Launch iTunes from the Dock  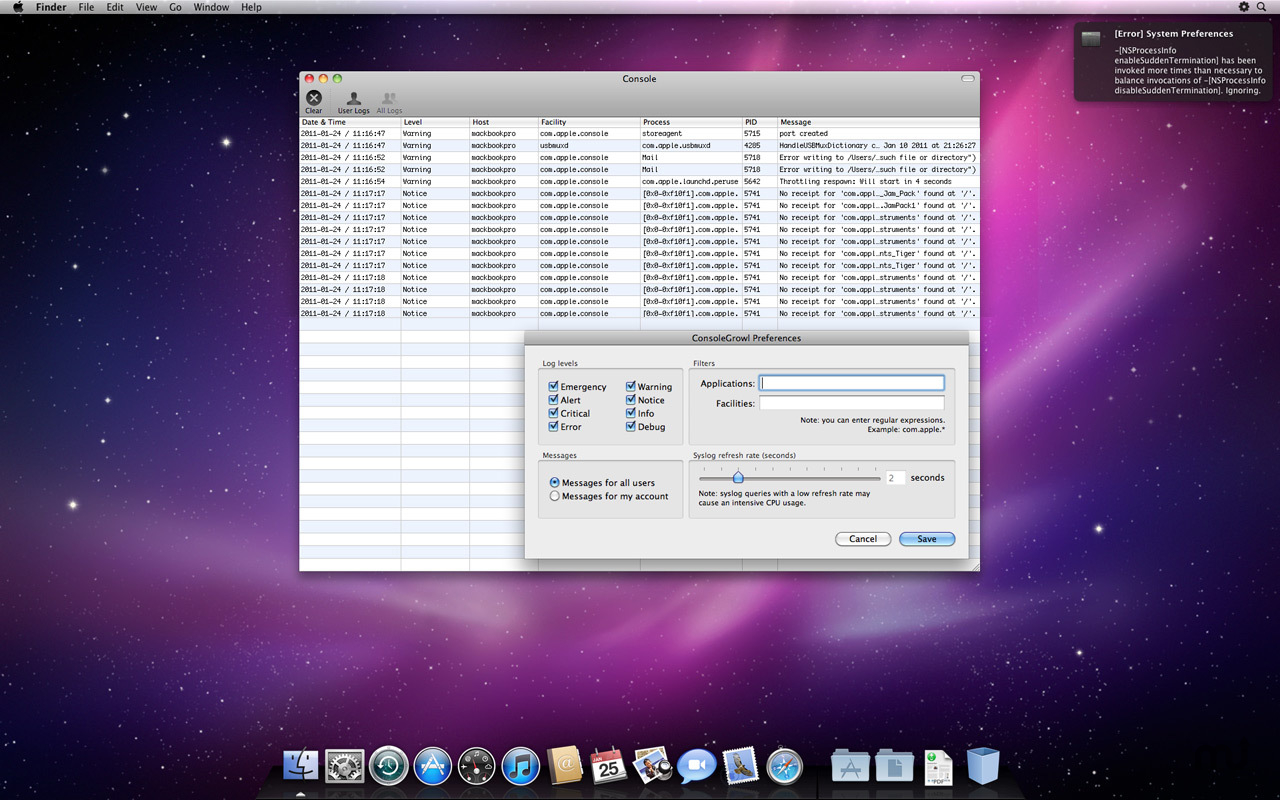coord(521,767)
